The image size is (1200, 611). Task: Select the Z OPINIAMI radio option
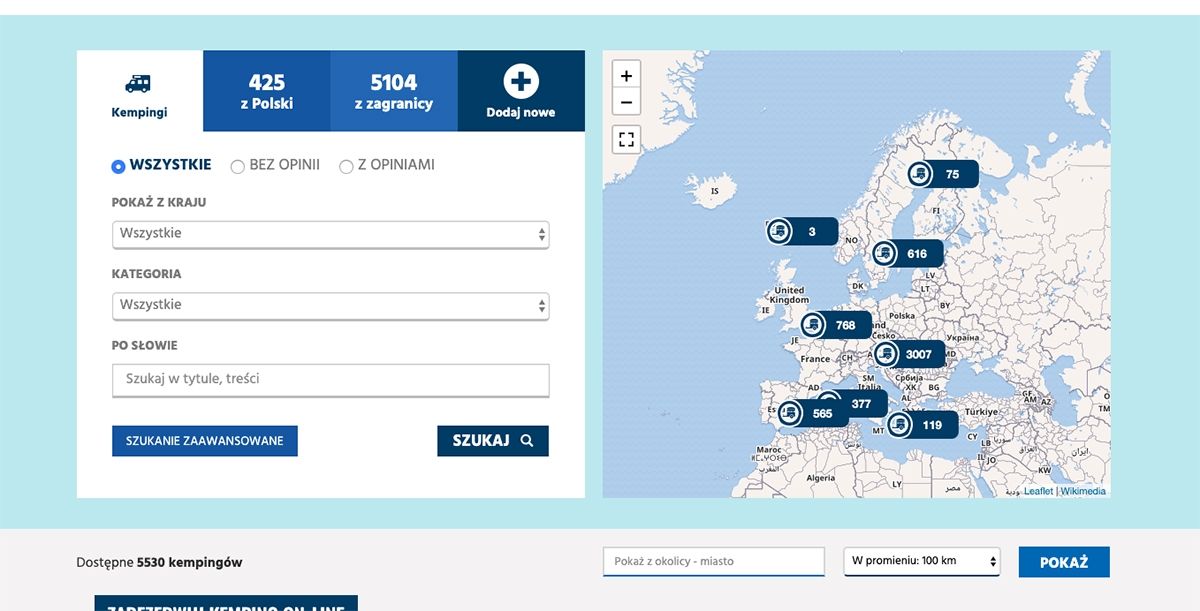pos(346,166)
